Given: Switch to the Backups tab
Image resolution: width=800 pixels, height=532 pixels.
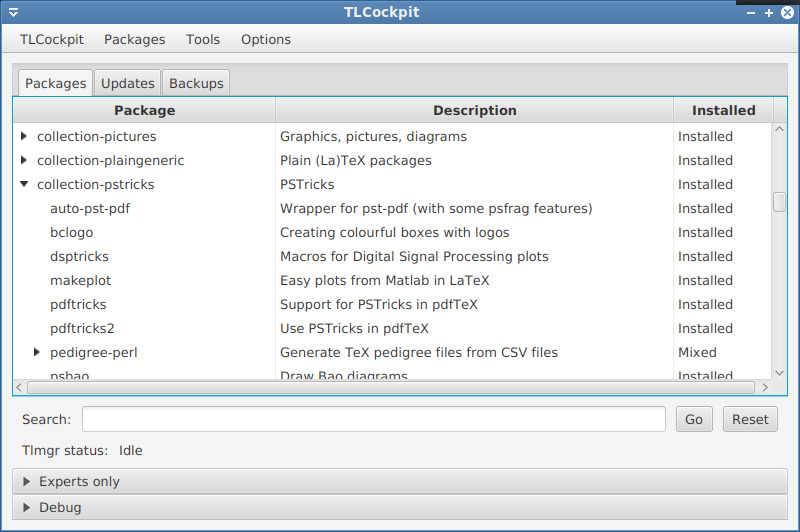Looking at the screenshot, I should coord(196,83).
